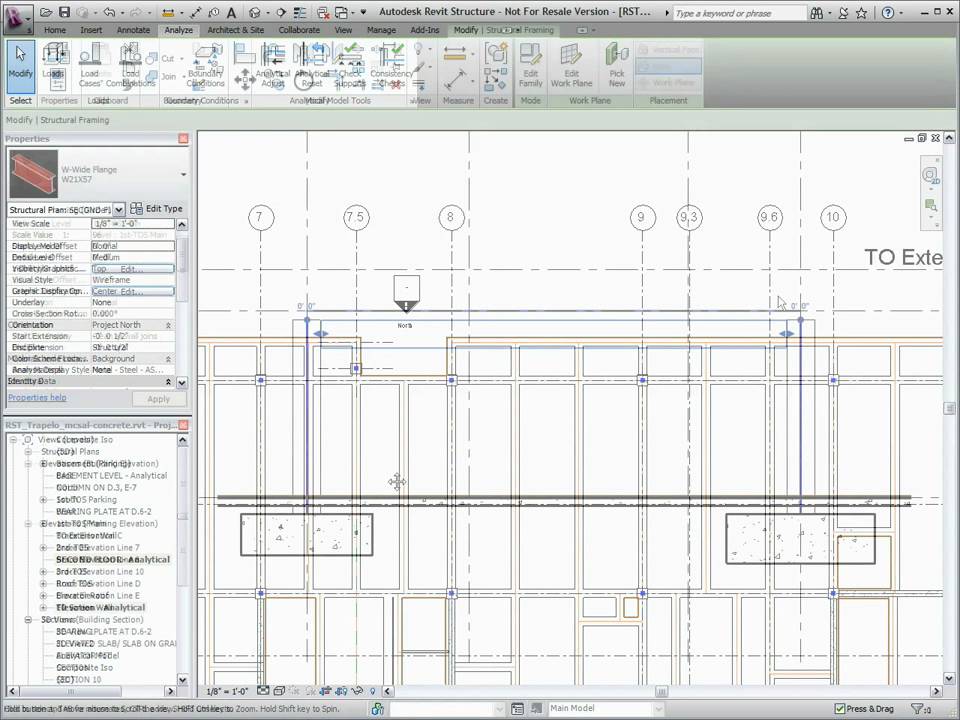Open the Collaborate ribbon tab
The image size is (960, 720).
pyautogui.click(x=299, y=29)
